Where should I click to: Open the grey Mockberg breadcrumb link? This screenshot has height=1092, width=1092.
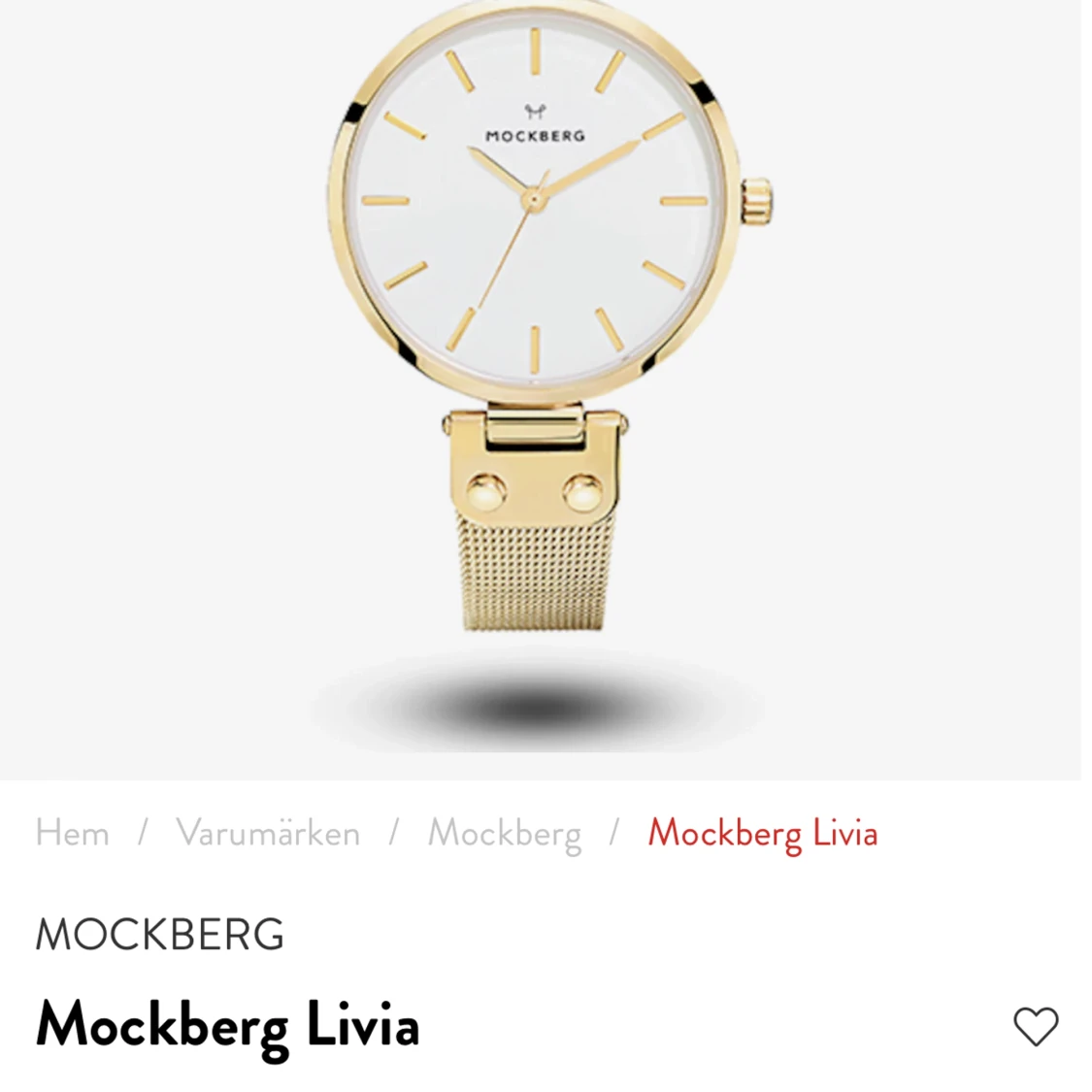505,835
